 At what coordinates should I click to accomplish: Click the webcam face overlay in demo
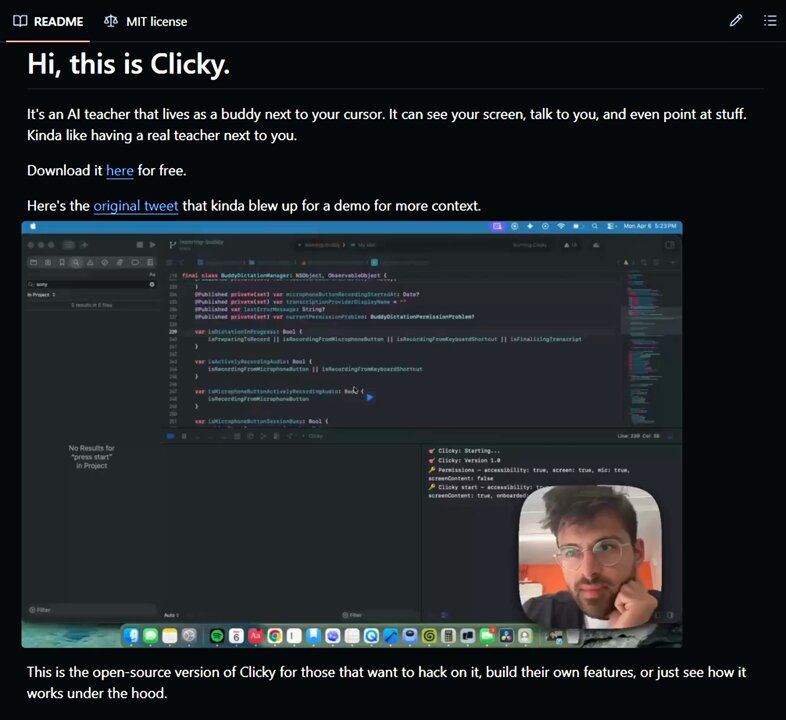coord(591,557)
